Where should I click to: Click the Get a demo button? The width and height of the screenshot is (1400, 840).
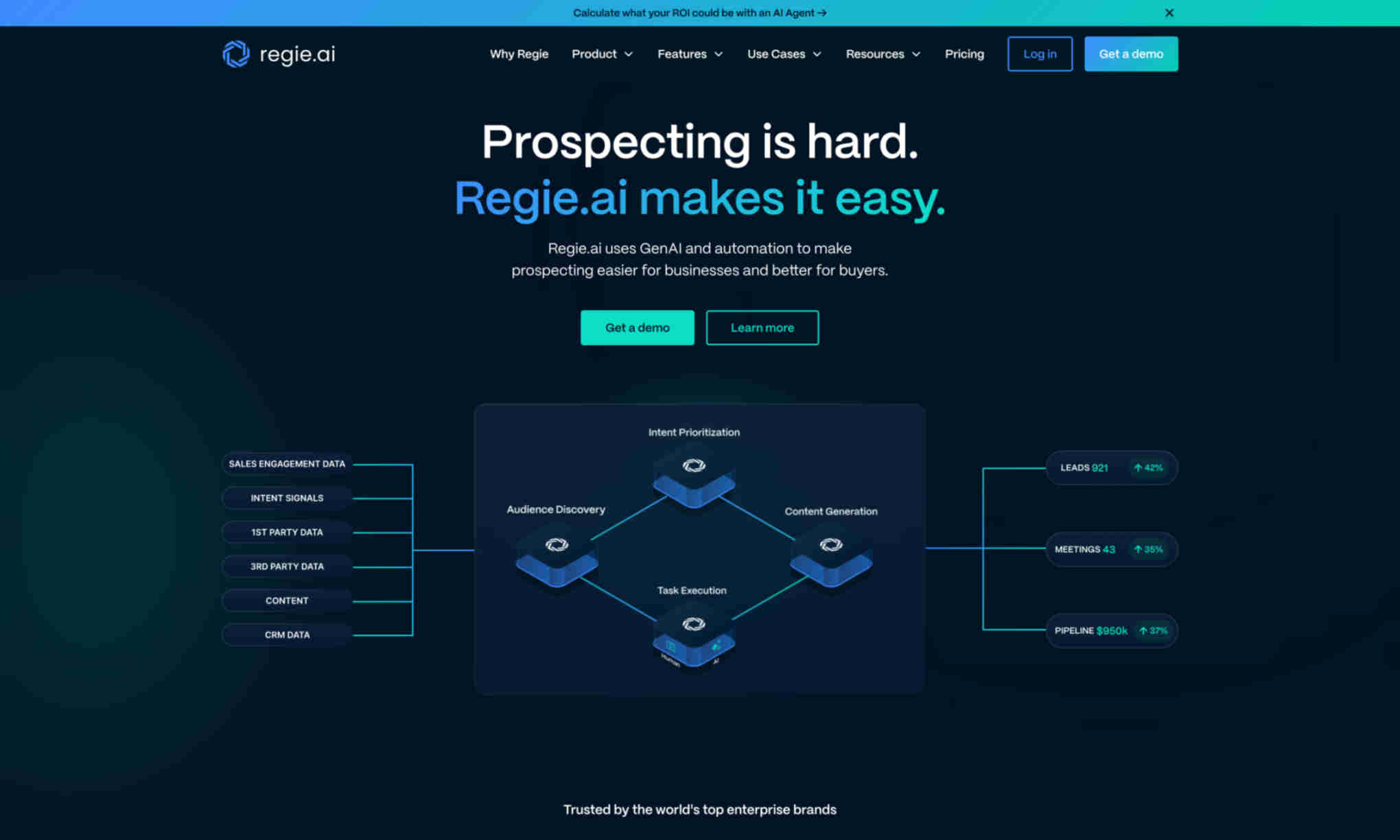pyautogui.click(x=637, y=327)
